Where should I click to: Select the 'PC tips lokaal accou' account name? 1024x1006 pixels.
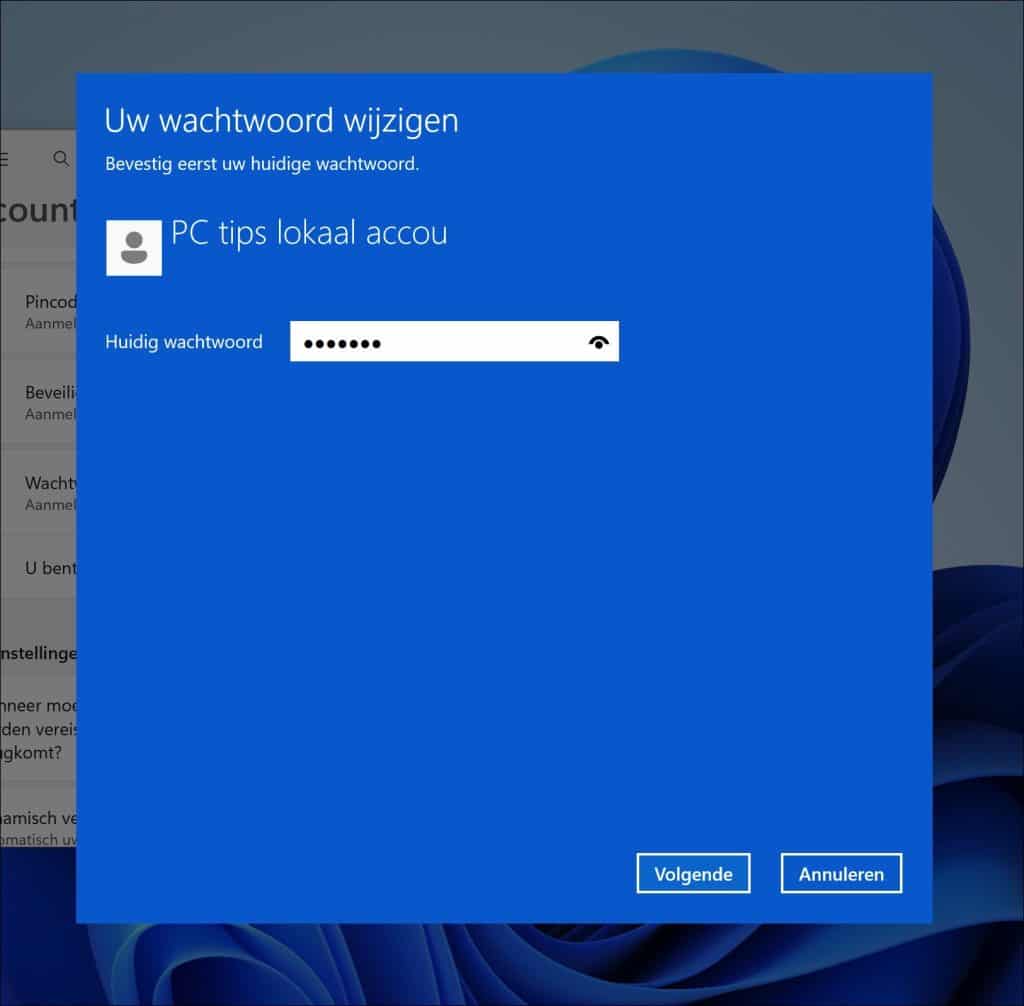309,233
